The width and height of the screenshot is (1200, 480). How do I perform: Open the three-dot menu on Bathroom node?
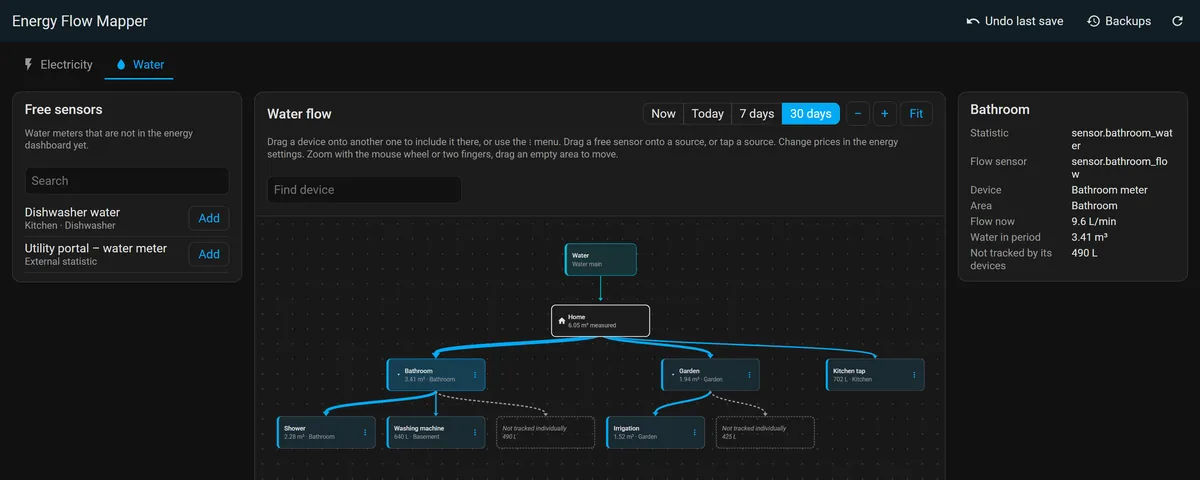click(474, 375)
